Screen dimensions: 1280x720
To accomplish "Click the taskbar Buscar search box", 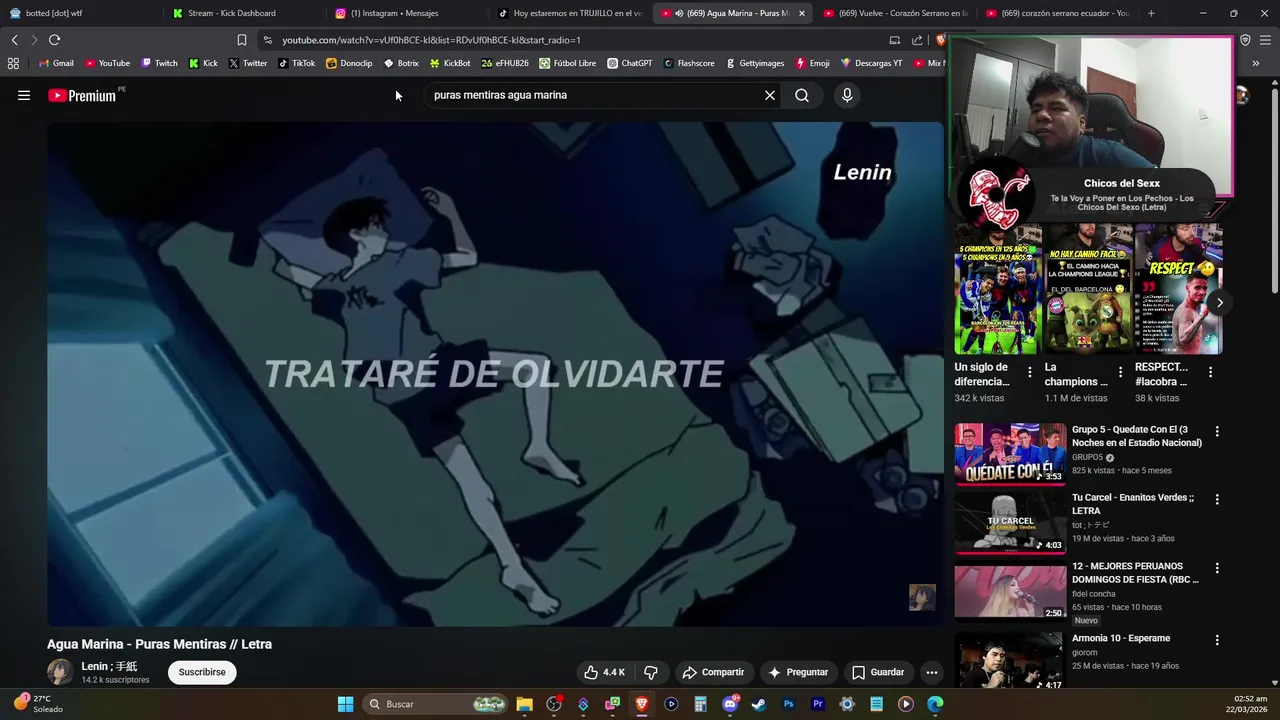I will [x=436, y=704].
